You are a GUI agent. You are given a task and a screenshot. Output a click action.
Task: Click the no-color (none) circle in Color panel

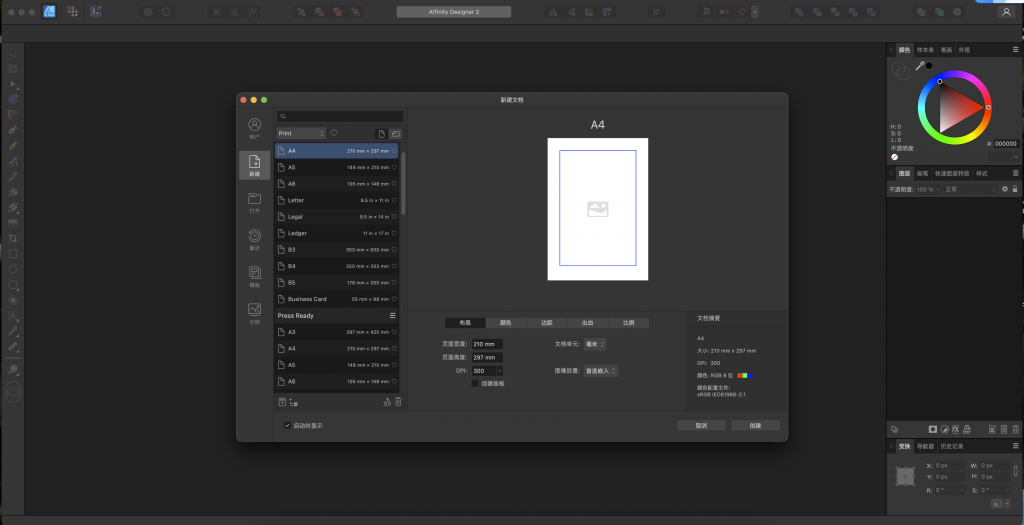tap(895, 157)
